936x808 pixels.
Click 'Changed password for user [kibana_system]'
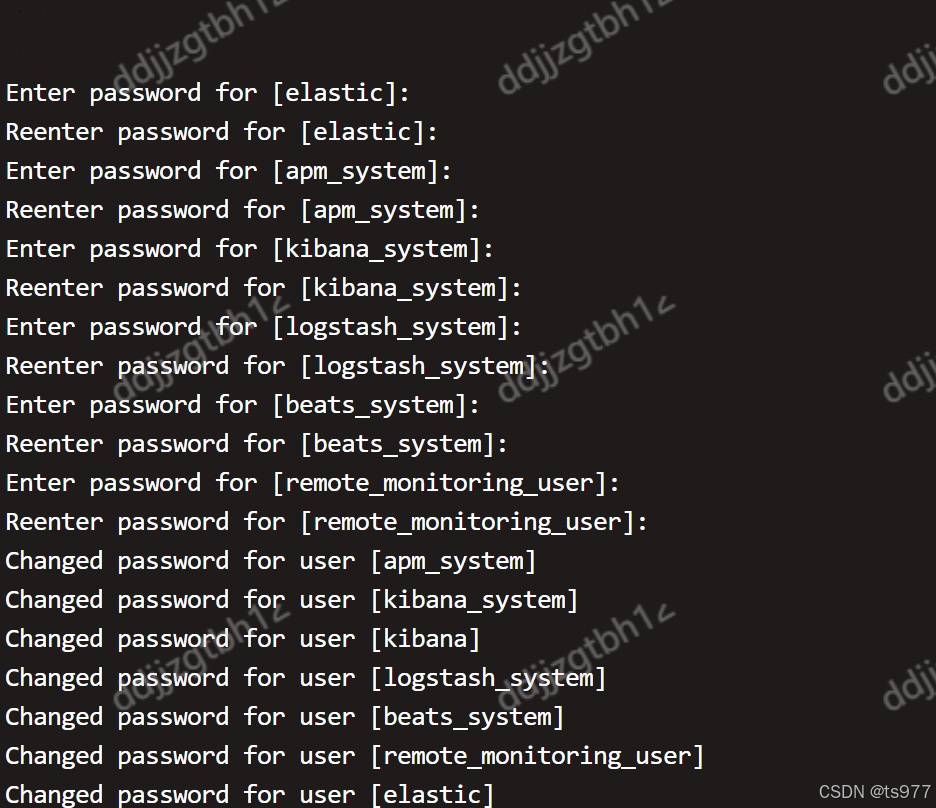point(291,600)
